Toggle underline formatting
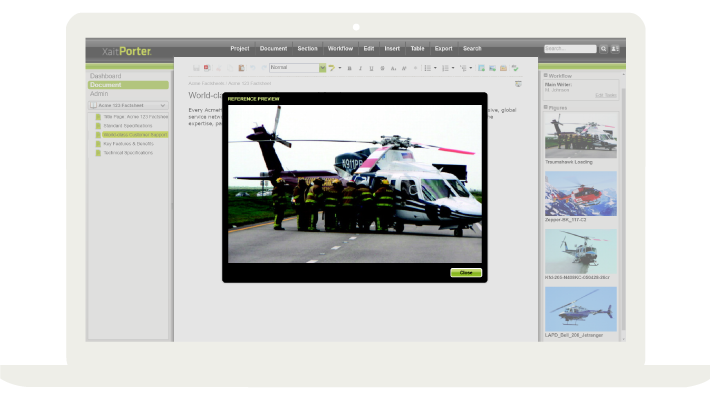Image resolution: width=710 pixels, height=399 pixels. tap(371, 68)
